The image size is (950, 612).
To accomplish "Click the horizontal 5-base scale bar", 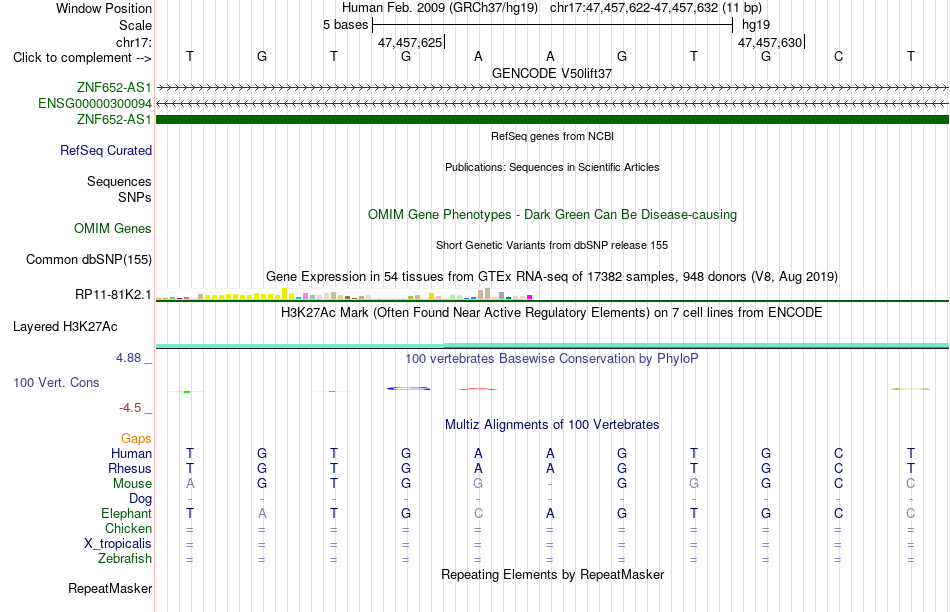I will tap(552, 25).
